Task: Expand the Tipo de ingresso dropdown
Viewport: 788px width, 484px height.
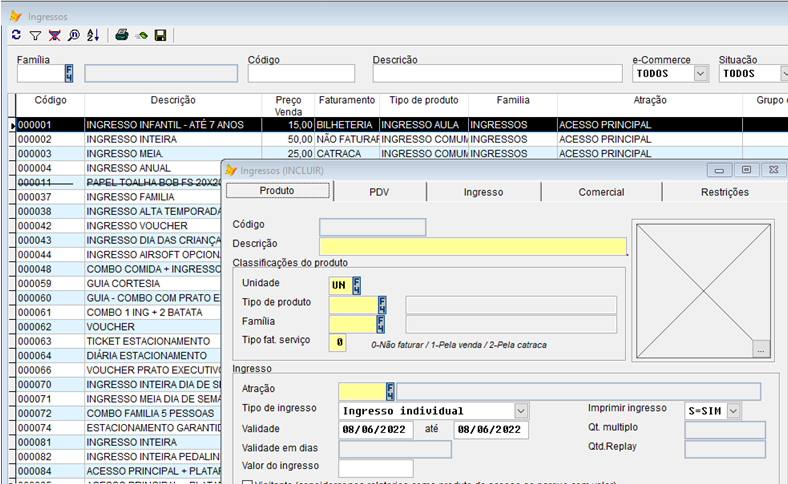Action: coord(521,411)
